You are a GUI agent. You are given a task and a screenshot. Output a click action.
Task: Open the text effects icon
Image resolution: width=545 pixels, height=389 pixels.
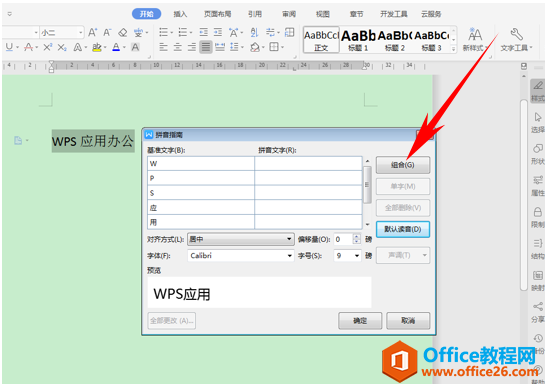78,47
